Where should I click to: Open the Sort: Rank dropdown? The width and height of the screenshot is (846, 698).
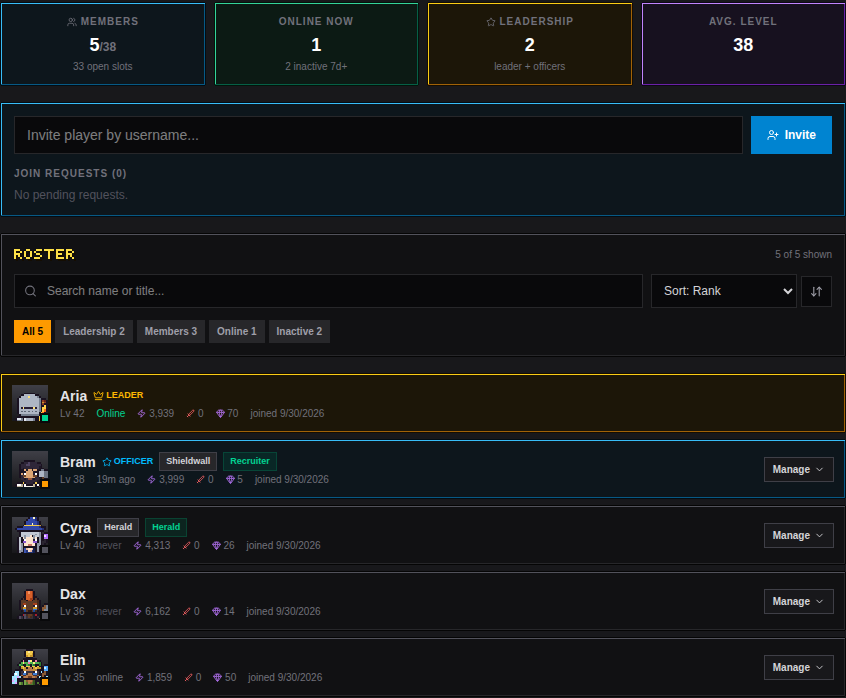point(724,291)
